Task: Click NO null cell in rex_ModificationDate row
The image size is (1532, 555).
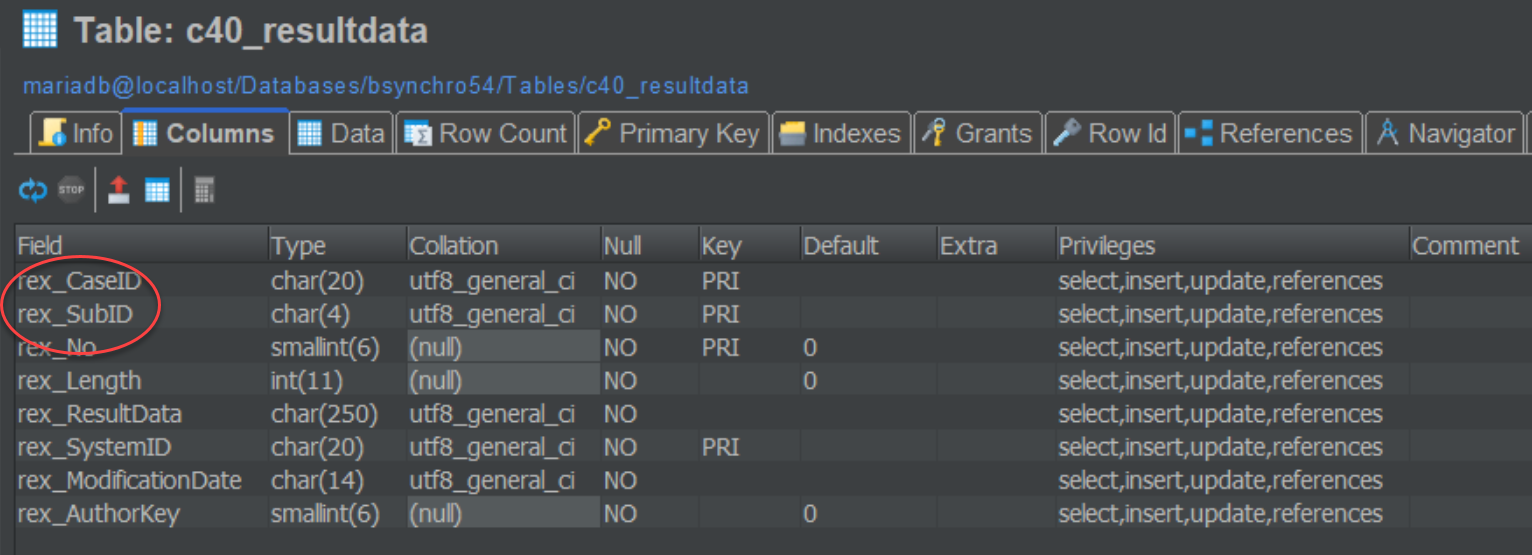Action: (x=649, y=480)
